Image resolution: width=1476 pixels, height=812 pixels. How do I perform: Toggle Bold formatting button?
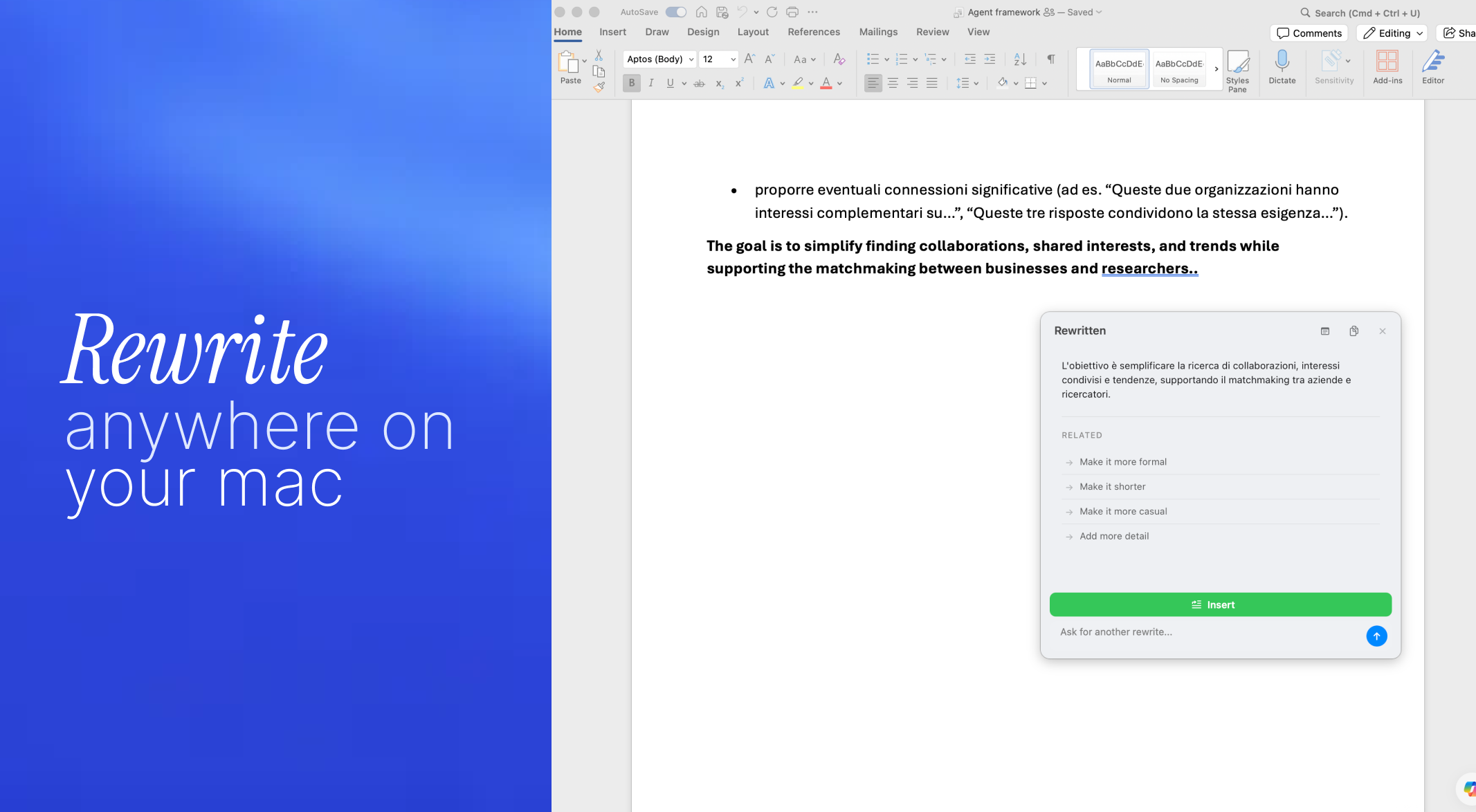(631, 83)
